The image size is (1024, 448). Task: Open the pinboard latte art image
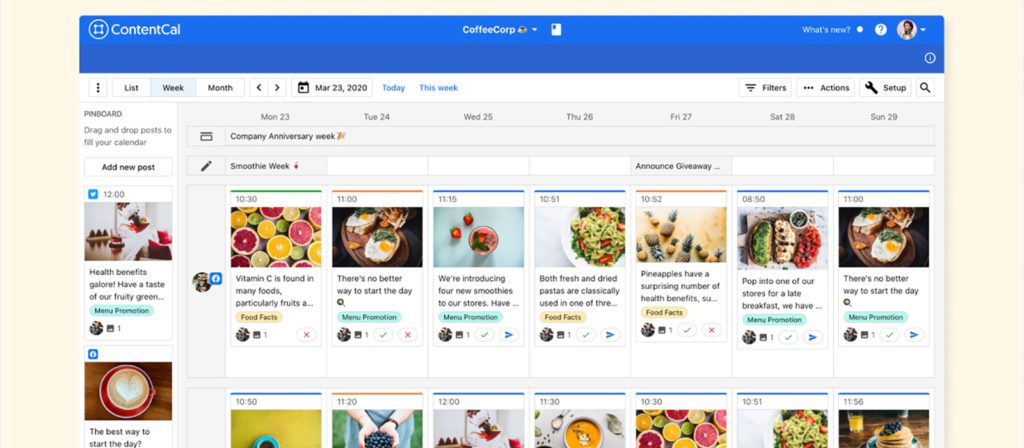click(x=128, y=391)
